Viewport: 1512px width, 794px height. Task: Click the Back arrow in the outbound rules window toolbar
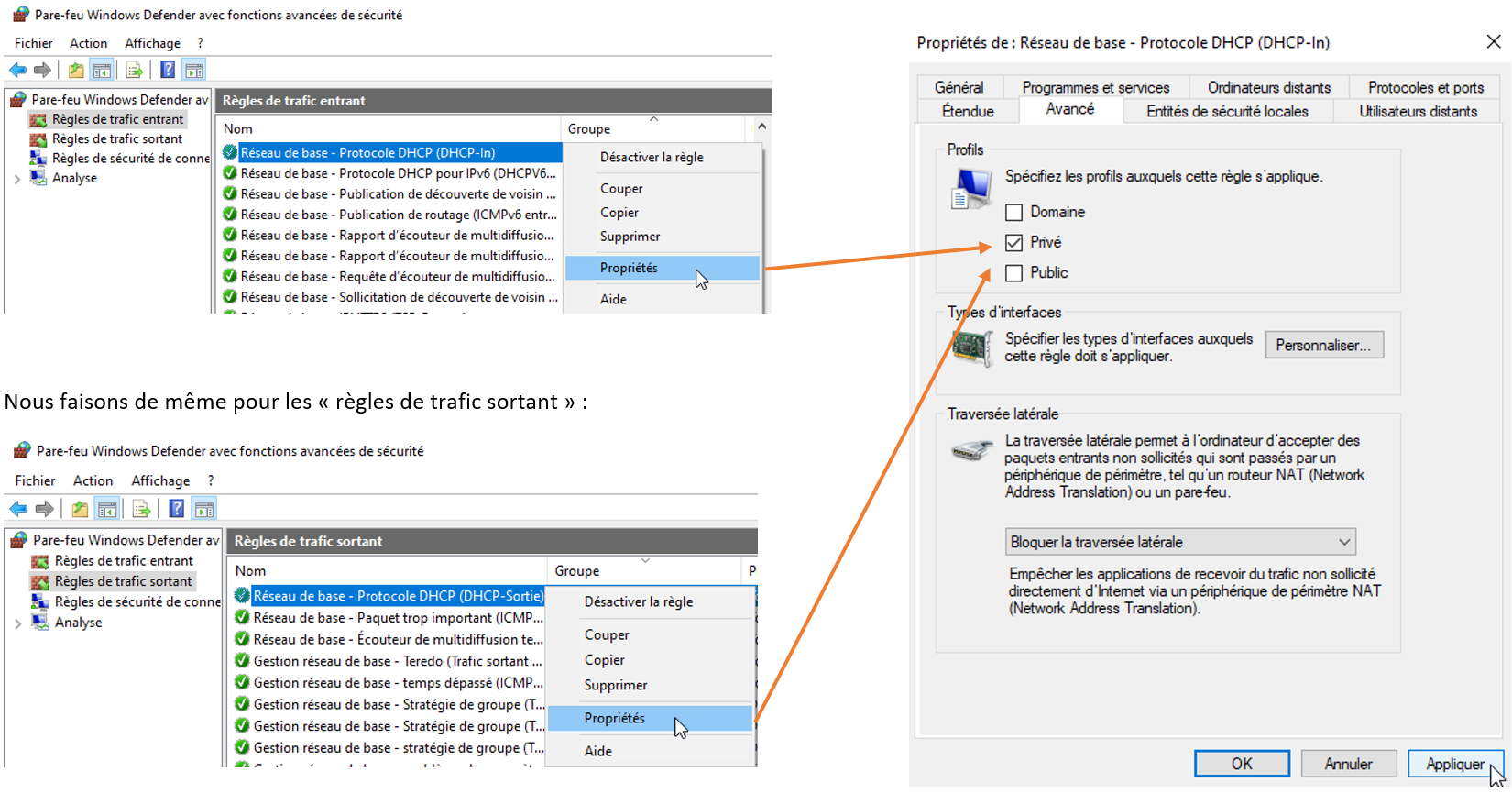click(18, 509)
